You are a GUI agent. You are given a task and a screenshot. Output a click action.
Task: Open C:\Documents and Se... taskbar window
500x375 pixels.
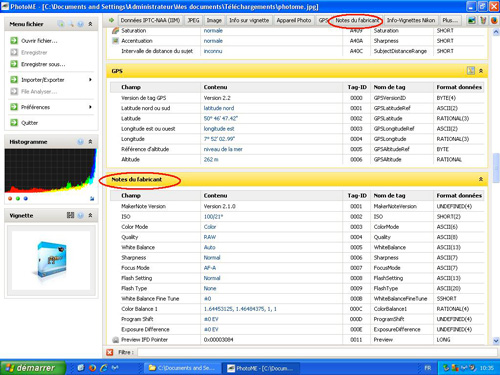[x=183, y=368]
